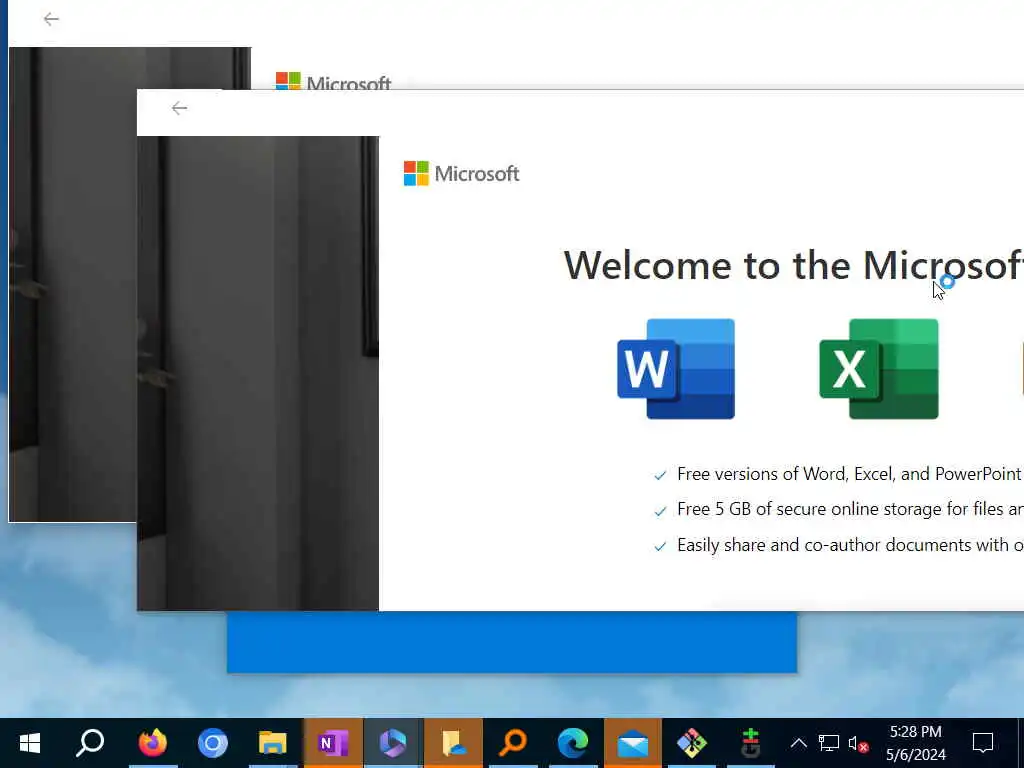Open the Windows Start menu

coord(30,743)
